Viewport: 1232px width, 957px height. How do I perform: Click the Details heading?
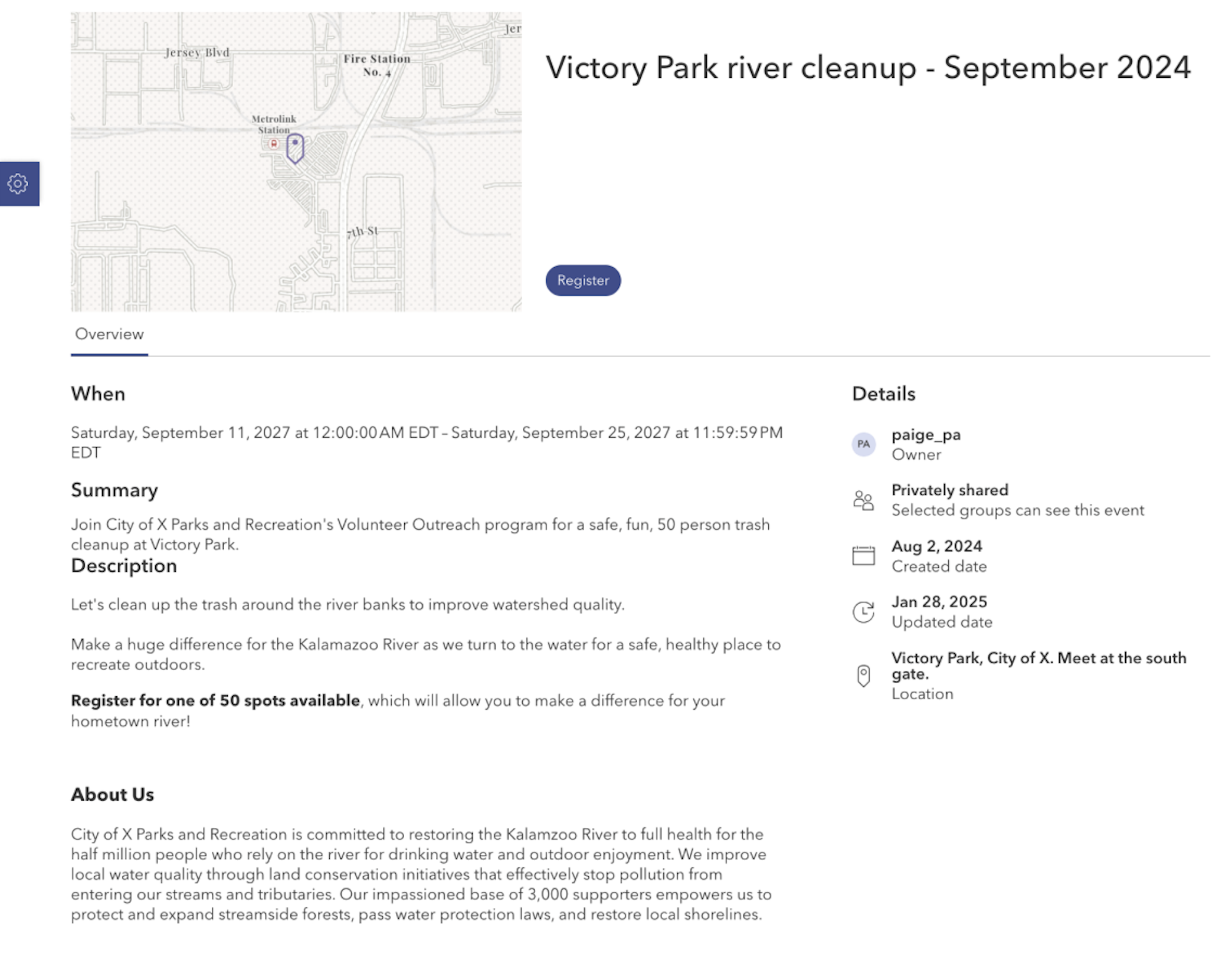pyautogui.click(x=883, y=394)
